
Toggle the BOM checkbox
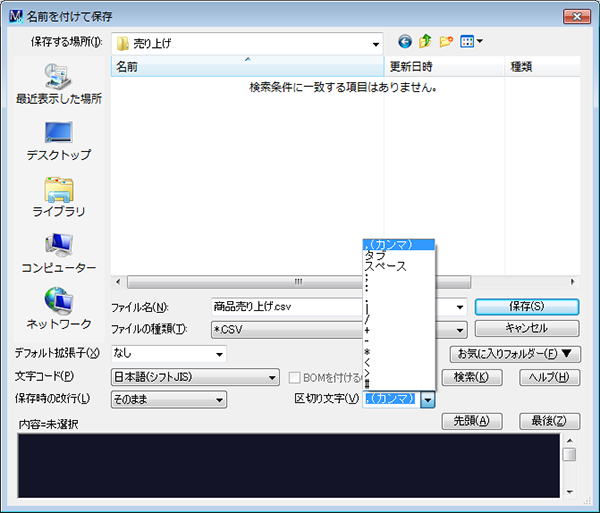tap(295, 377)
